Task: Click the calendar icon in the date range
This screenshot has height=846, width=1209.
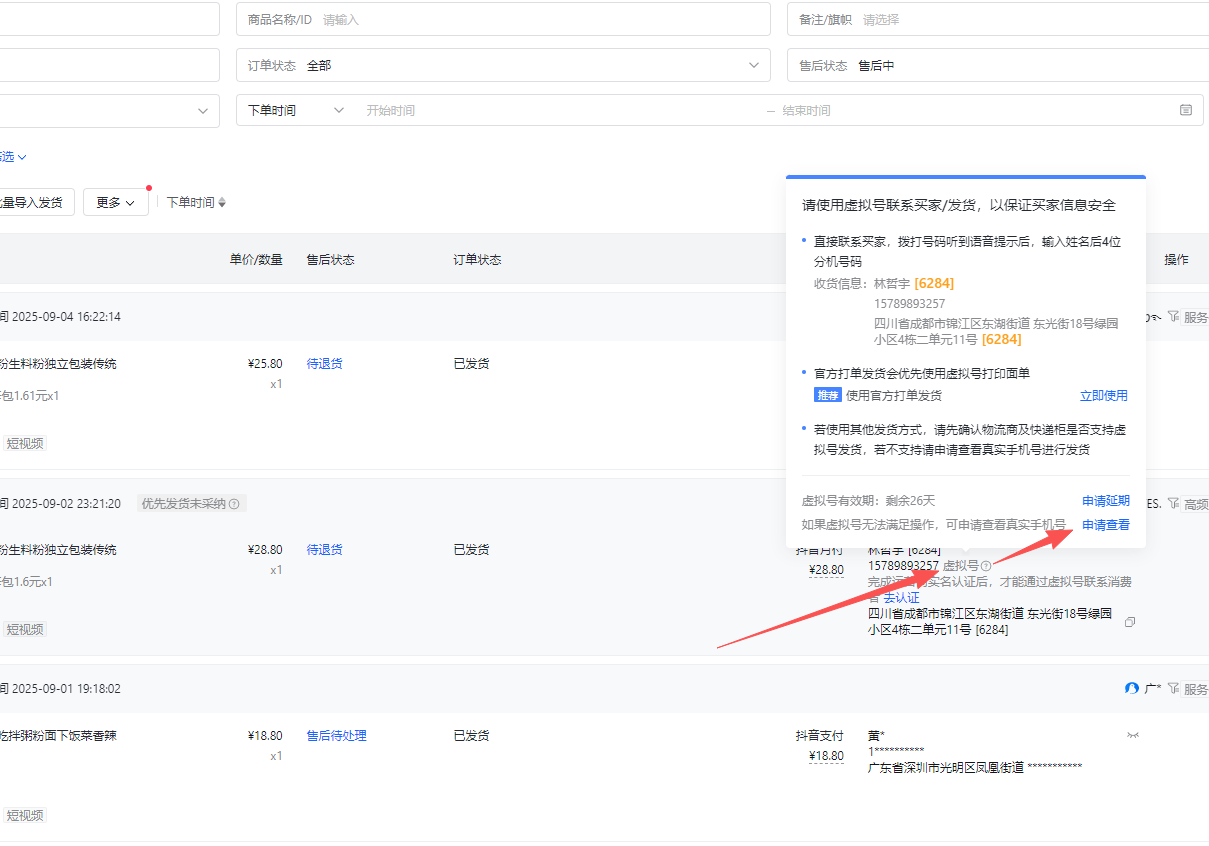Action: point(1186,110)
